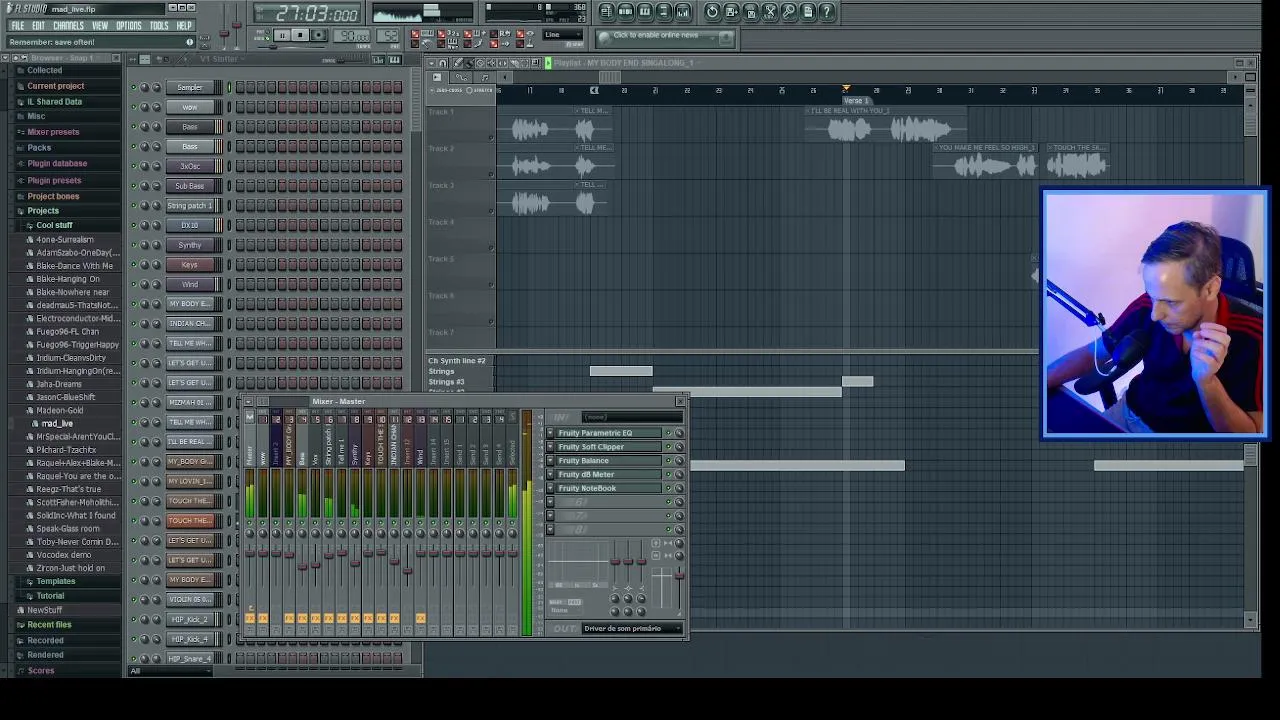Open mixer output device dropdown
Screen dimensions: 1280x720
632,628
